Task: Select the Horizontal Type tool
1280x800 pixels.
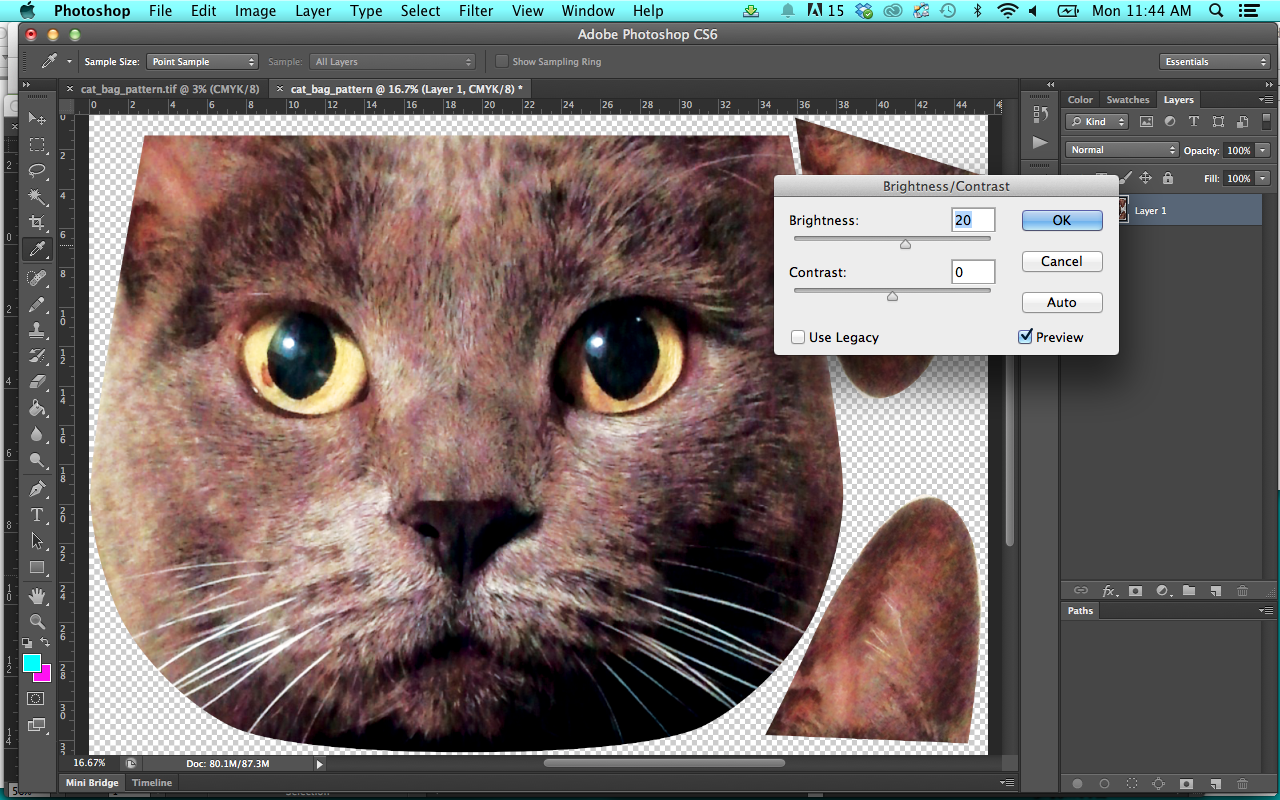Action: tap(36, 516)
